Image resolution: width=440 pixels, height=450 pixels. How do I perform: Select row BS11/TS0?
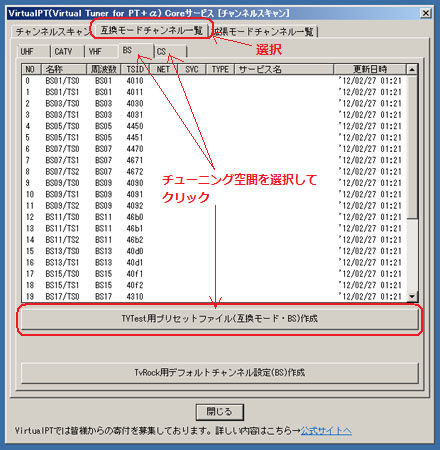[214, 217]
